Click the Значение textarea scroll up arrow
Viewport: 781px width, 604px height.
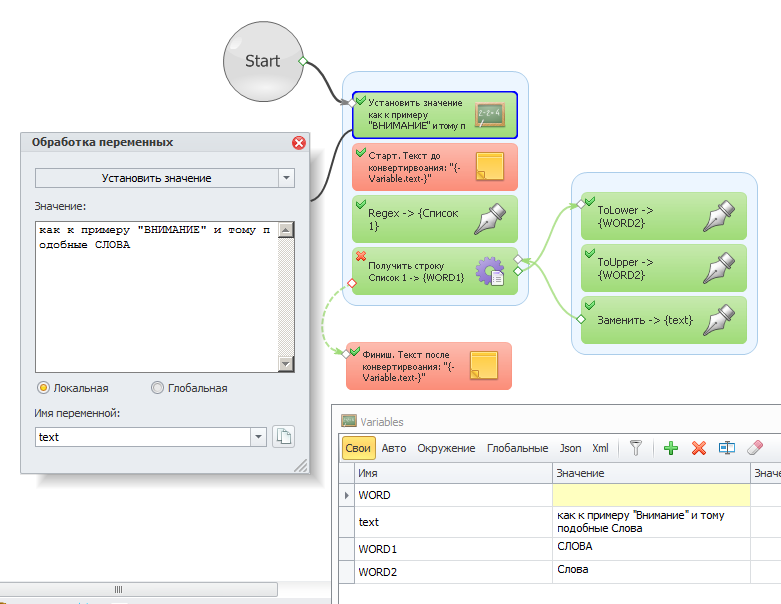(x=285, y=230)
